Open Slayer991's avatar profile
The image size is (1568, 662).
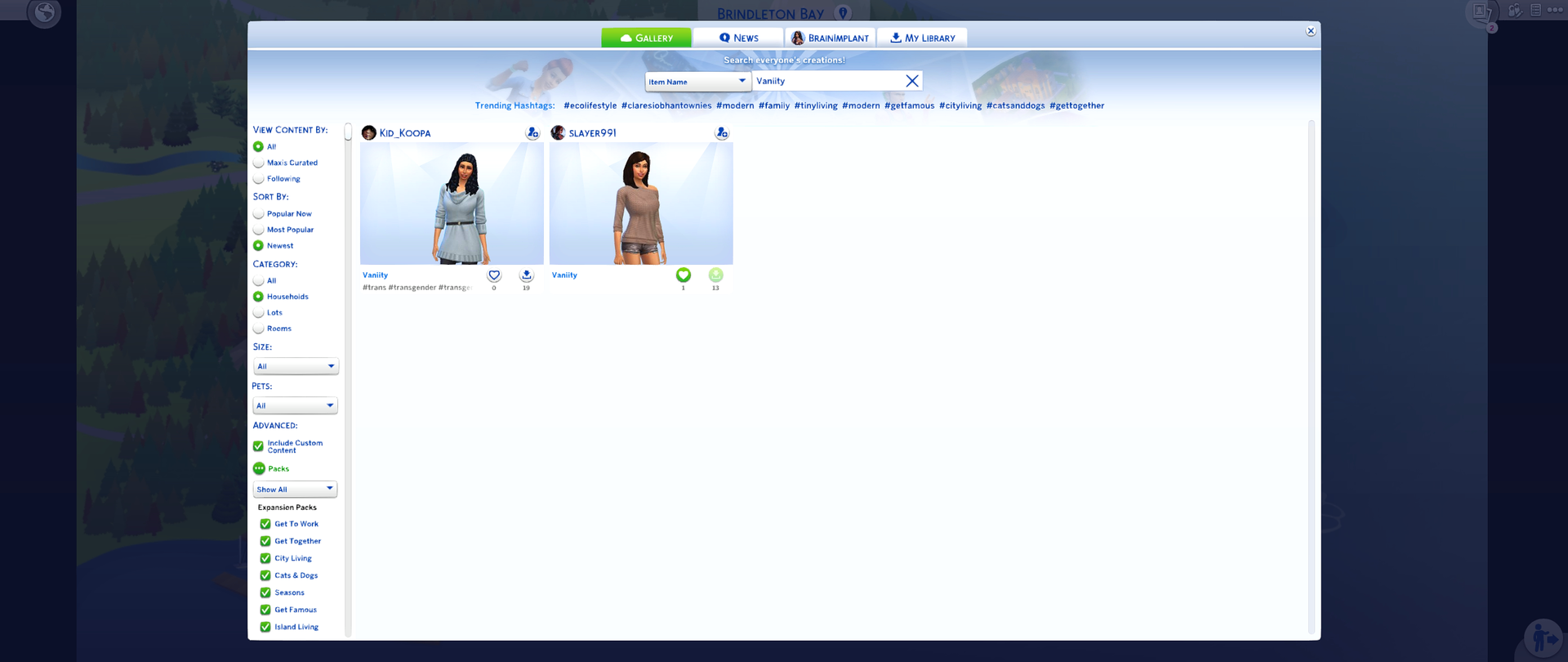(559, 132)
